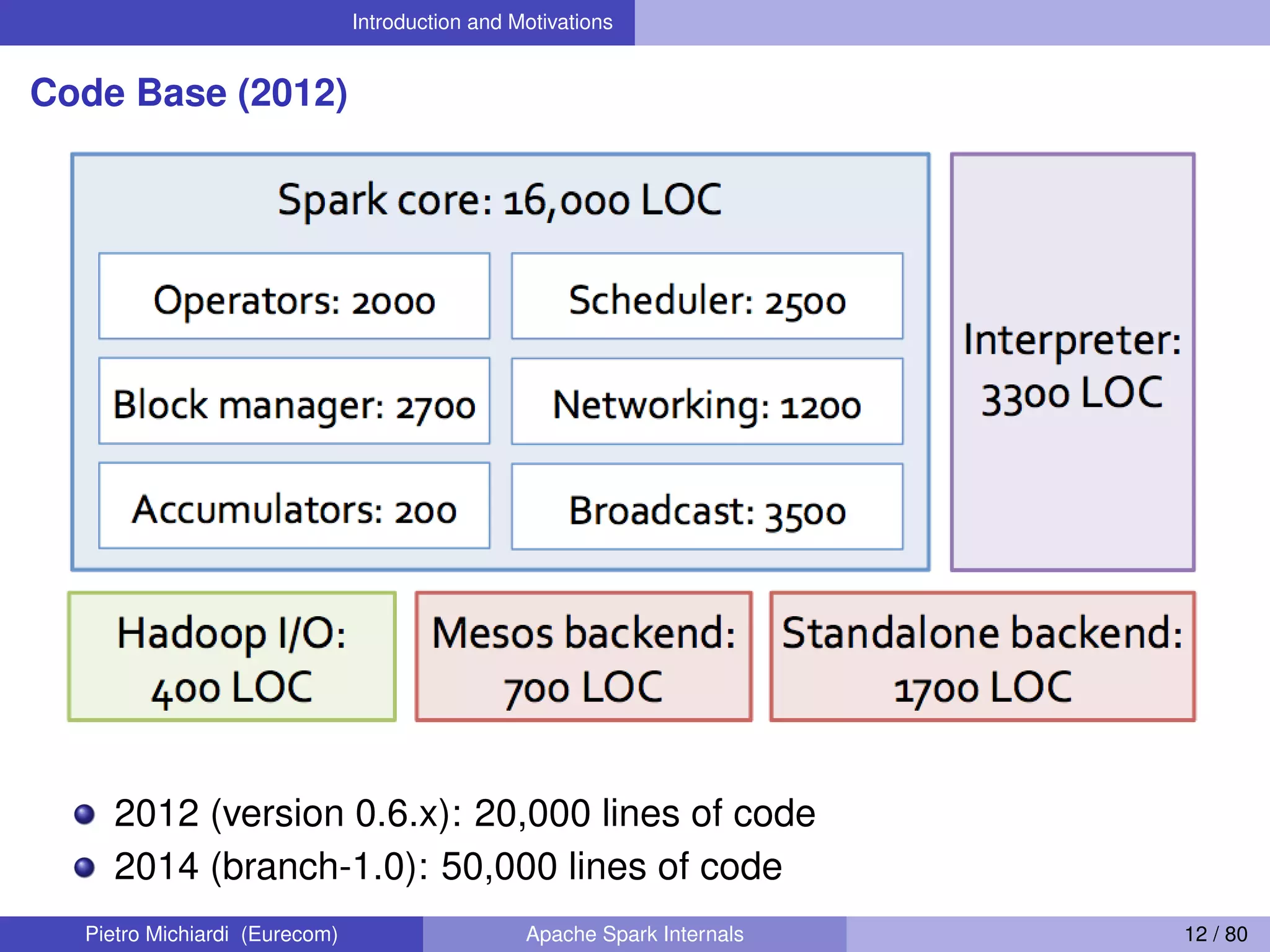Select the Accumulators: 200 box
This screenshot has height=952, width=1270.
click(294, 506)
